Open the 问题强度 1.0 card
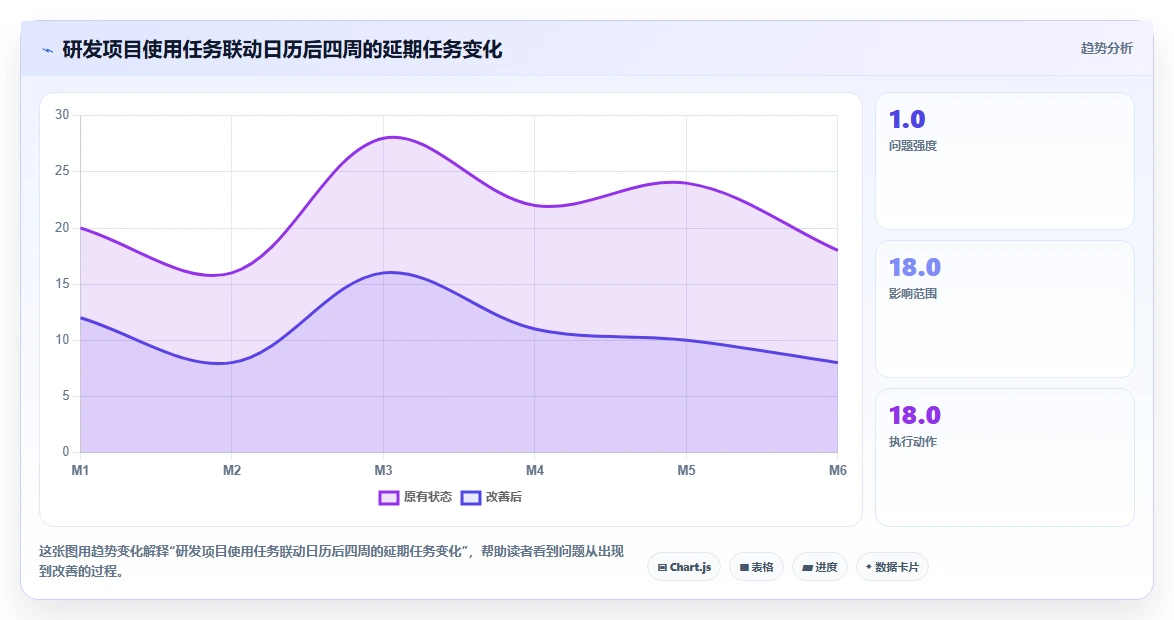The image size is (1174, 620). coord(1005,161)
